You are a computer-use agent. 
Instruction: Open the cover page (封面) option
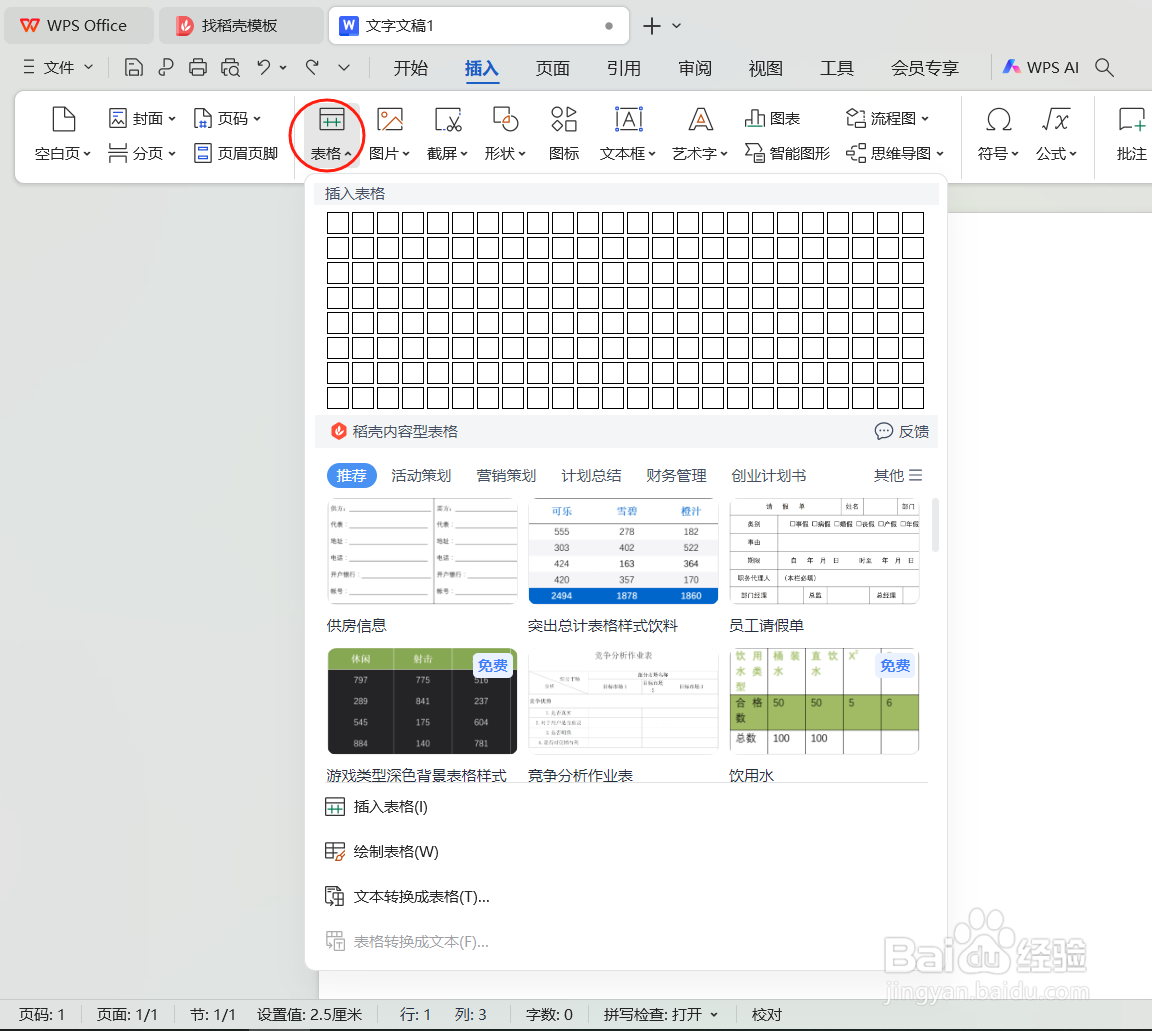(x=143, y=118)
